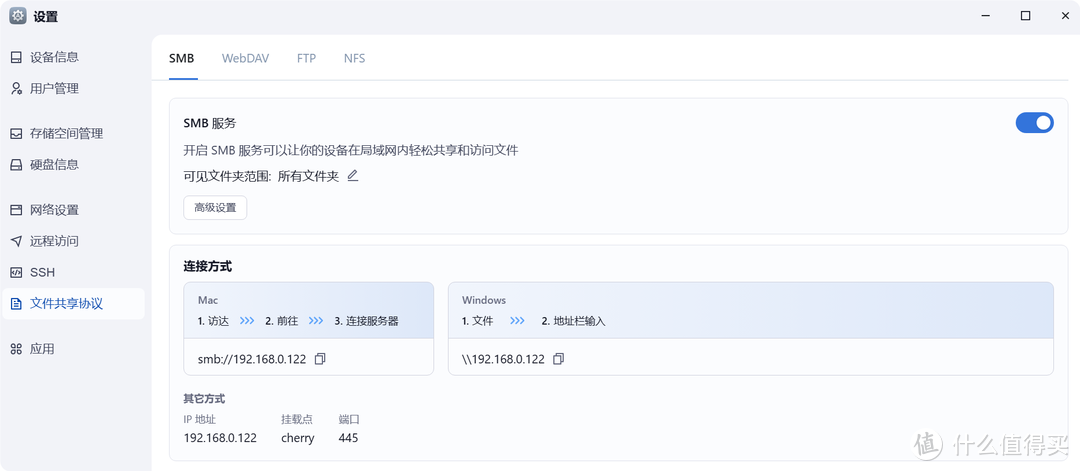1080x471 pixels.
Task: Switch to the NFS tab
Action: [354, 59]
